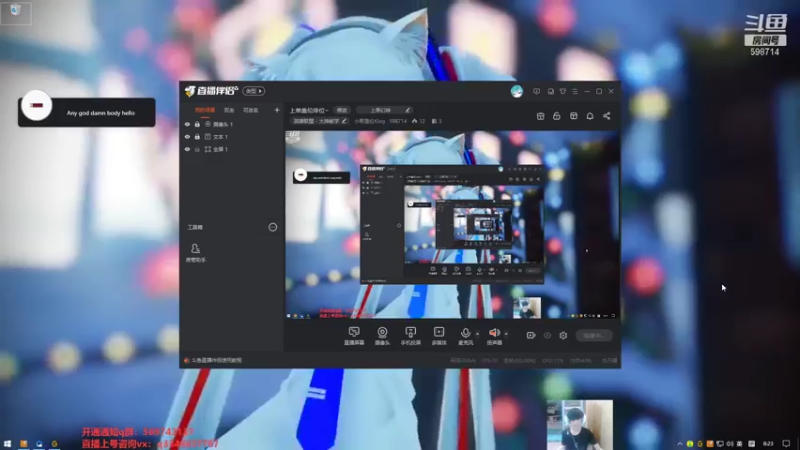Click the mode pill next to logo

[x=254, y=91]
